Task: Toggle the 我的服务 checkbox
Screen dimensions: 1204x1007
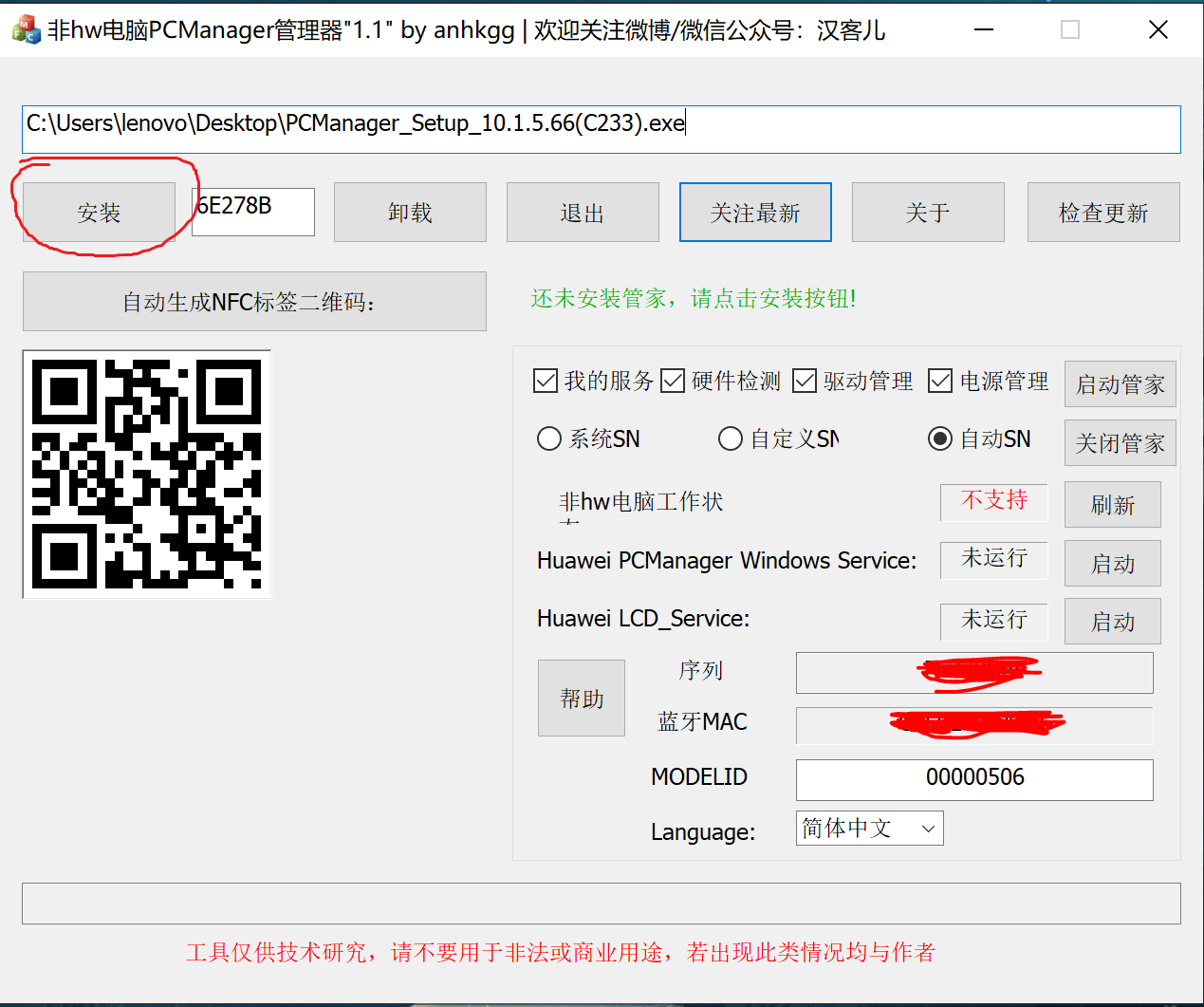Action: tap(546, 380)
